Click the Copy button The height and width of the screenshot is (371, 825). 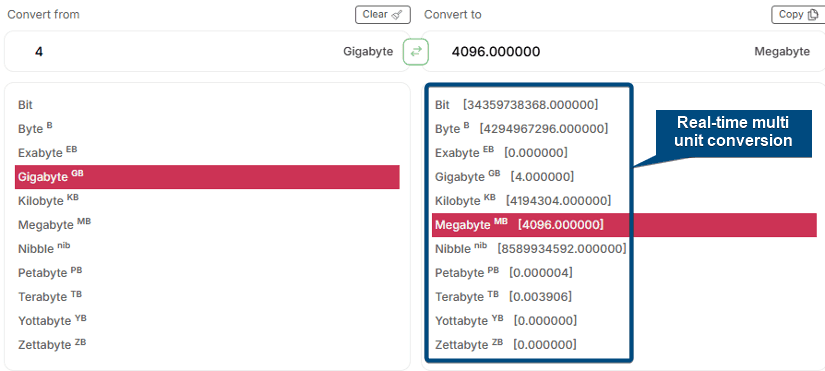click(x=798, y=15)
